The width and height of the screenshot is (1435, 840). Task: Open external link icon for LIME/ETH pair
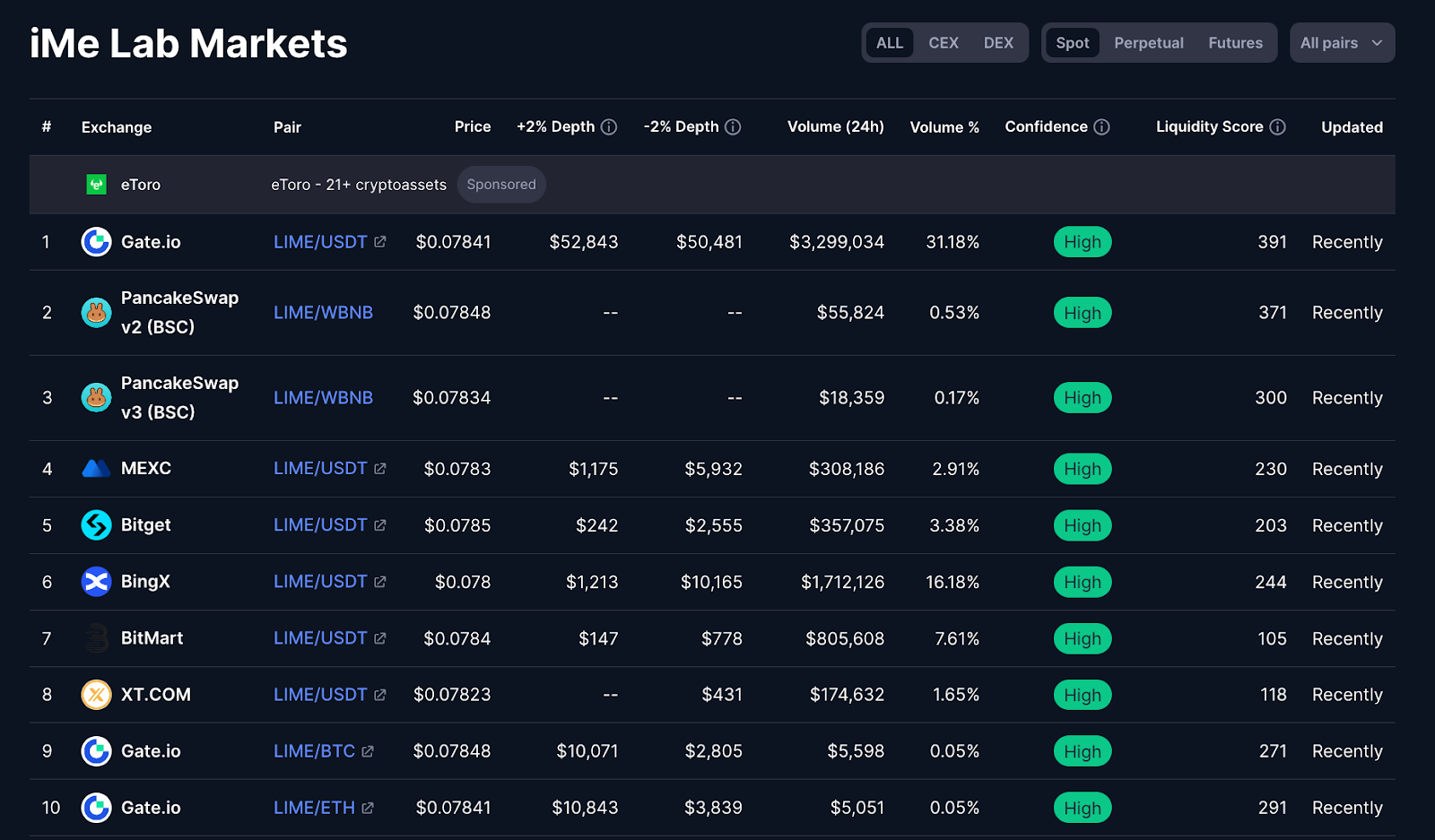(368, 808)
